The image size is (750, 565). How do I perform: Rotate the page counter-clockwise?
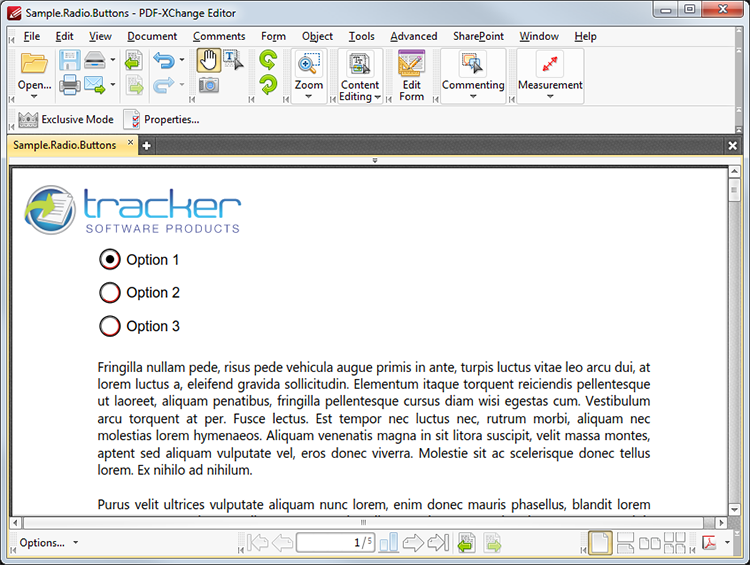[268, 60]
